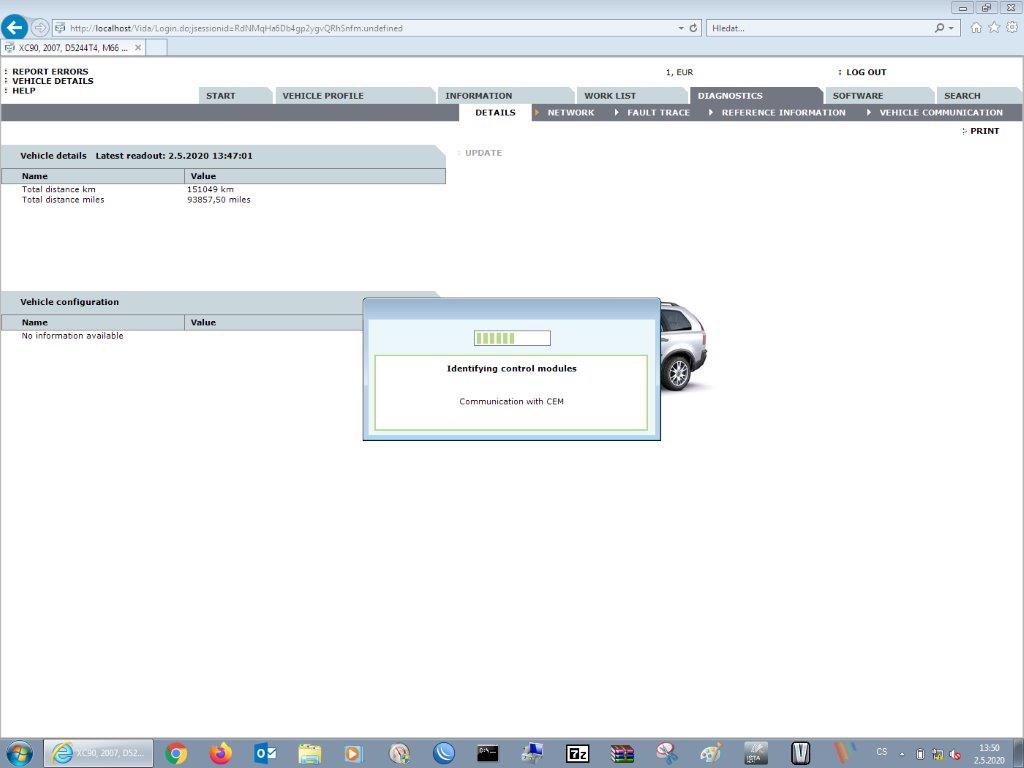
Task: Launch 7-Zip from the taskbar
Action: pyautogui.click(x=578, y=753)
